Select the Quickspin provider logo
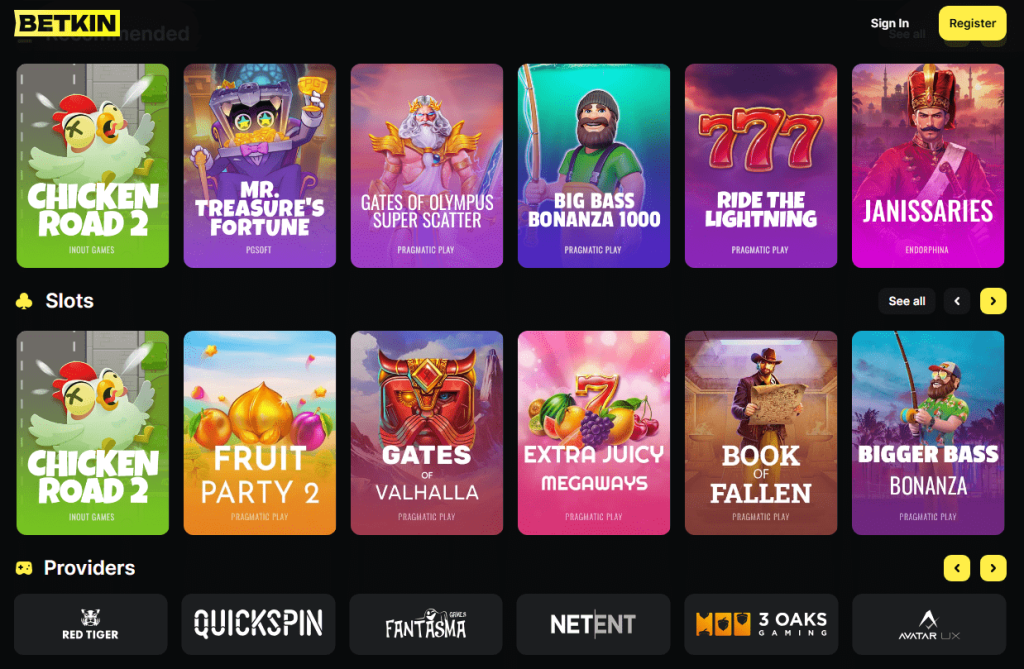The height and width of the screenshot is (669, 1024). click(x=258, y=624)
